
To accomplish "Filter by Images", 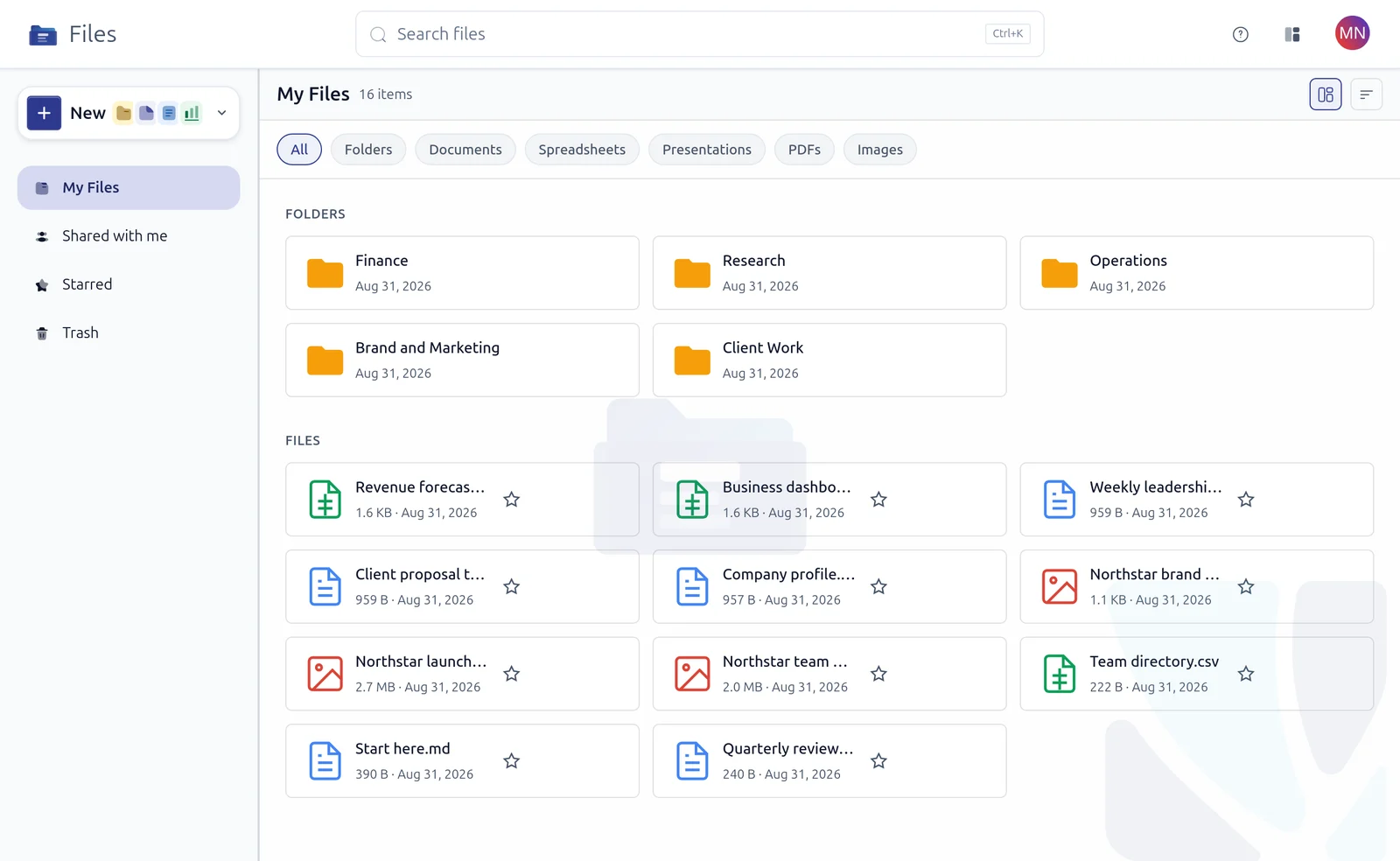I will [879, 150].
